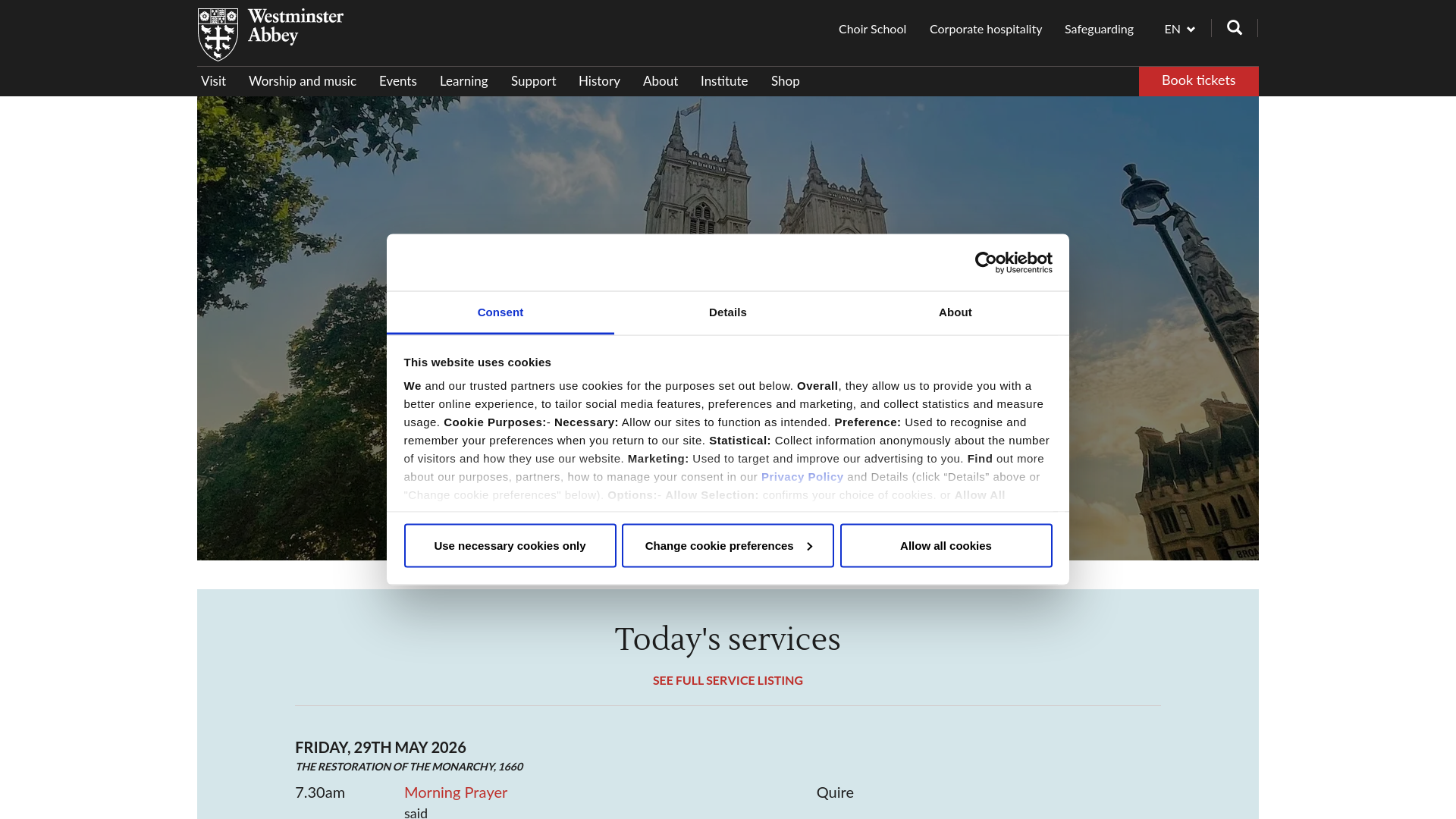1456x819 pixels.
Task: Open the Worship and music menu
Action: [x=303, y=81]
